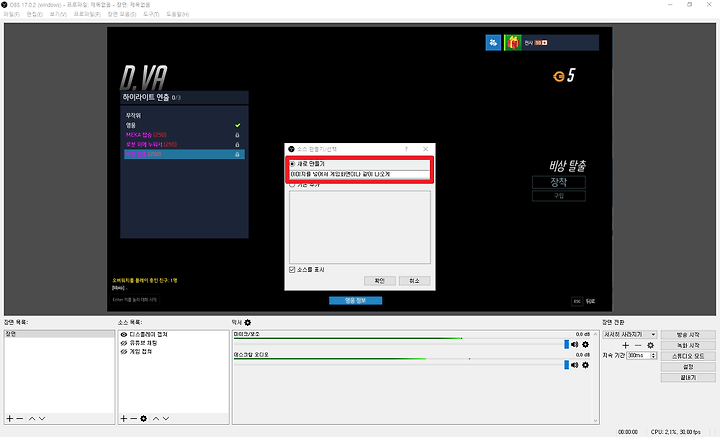Screen dimensions: 720x437
Task: Click the 방송 시작 button
Action: (x=688, y=335)
